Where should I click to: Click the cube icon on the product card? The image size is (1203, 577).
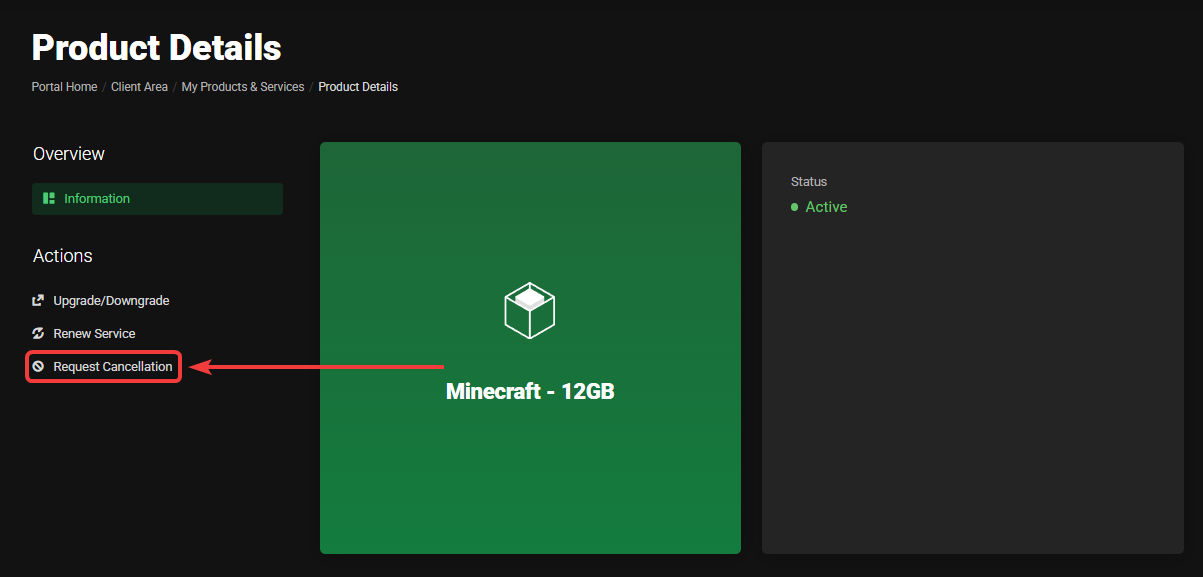click(530, 309)
